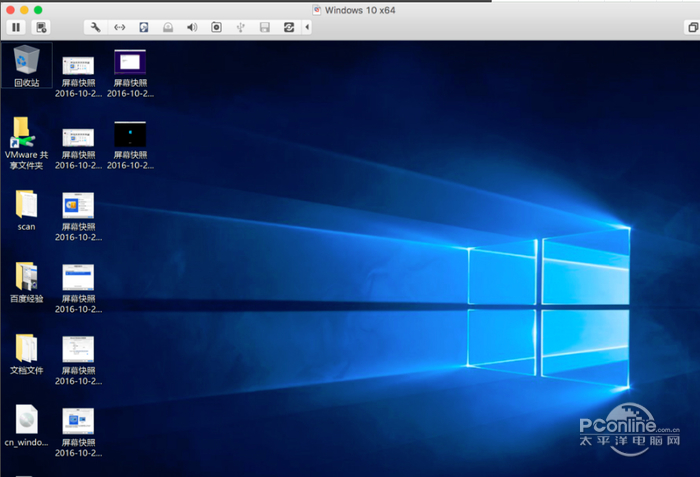The height and width of the screenshot is (477, 700).
Task: Open the VM snapshot manager icon
Action: click(x=41, y=27)
